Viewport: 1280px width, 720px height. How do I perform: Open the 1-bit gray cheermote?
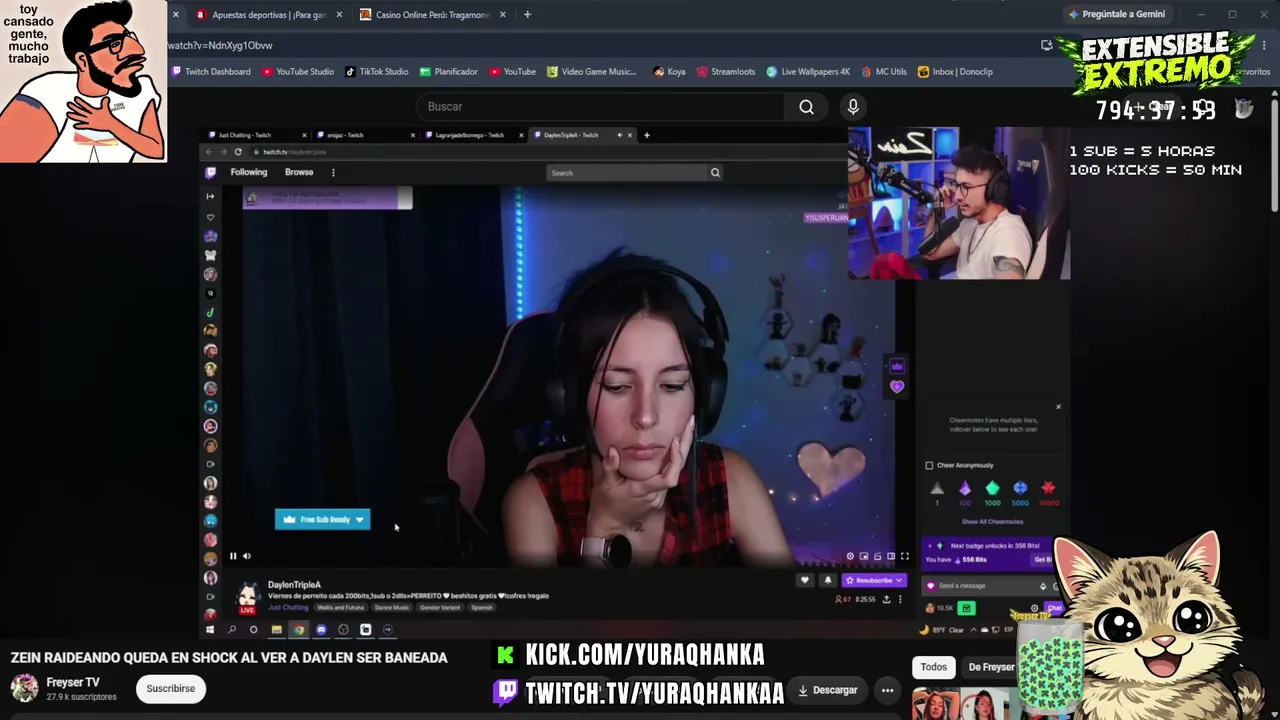(937, 488)
